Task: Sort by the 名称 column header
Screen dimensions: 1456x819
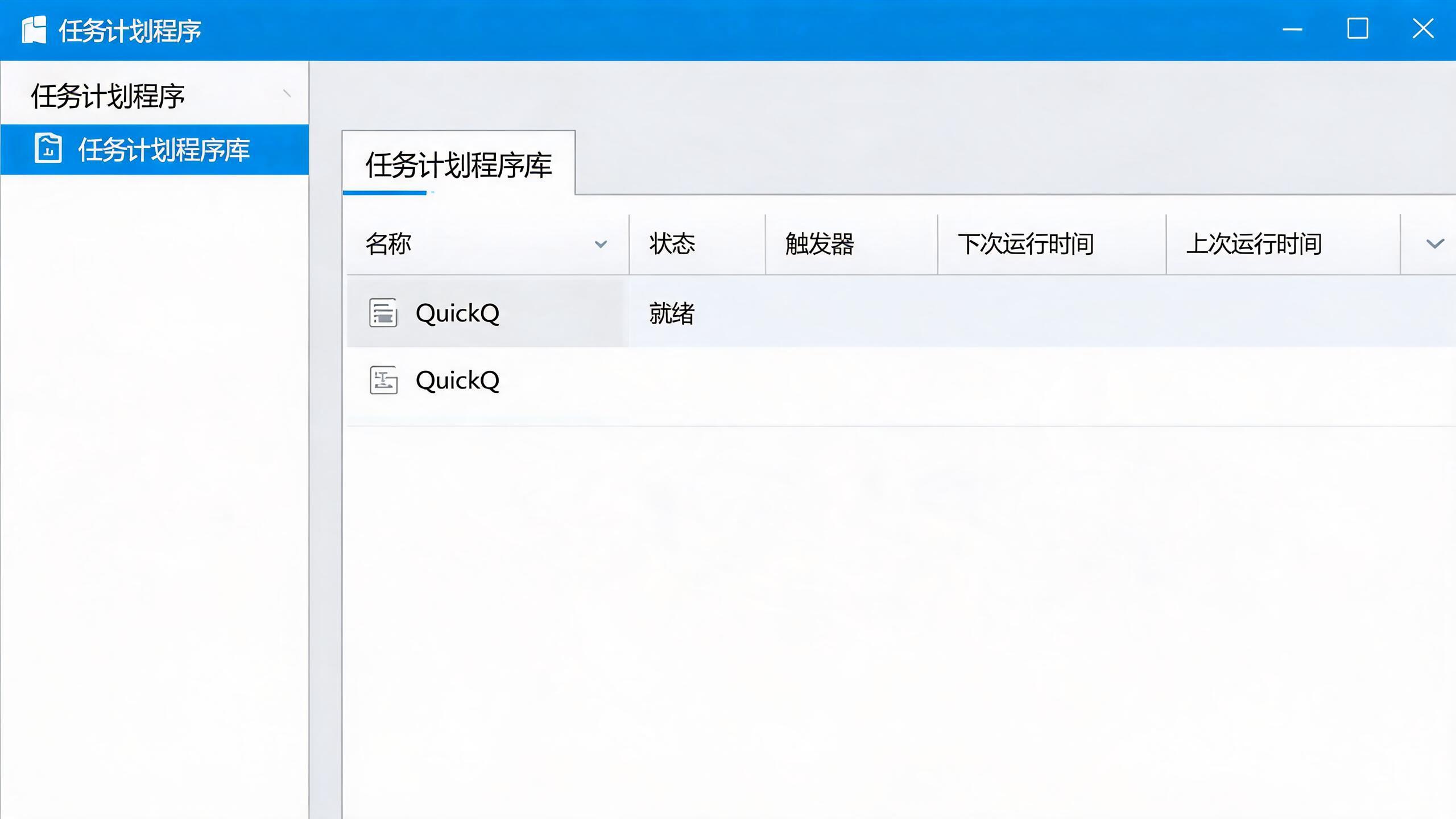Action: click(487, 244)
